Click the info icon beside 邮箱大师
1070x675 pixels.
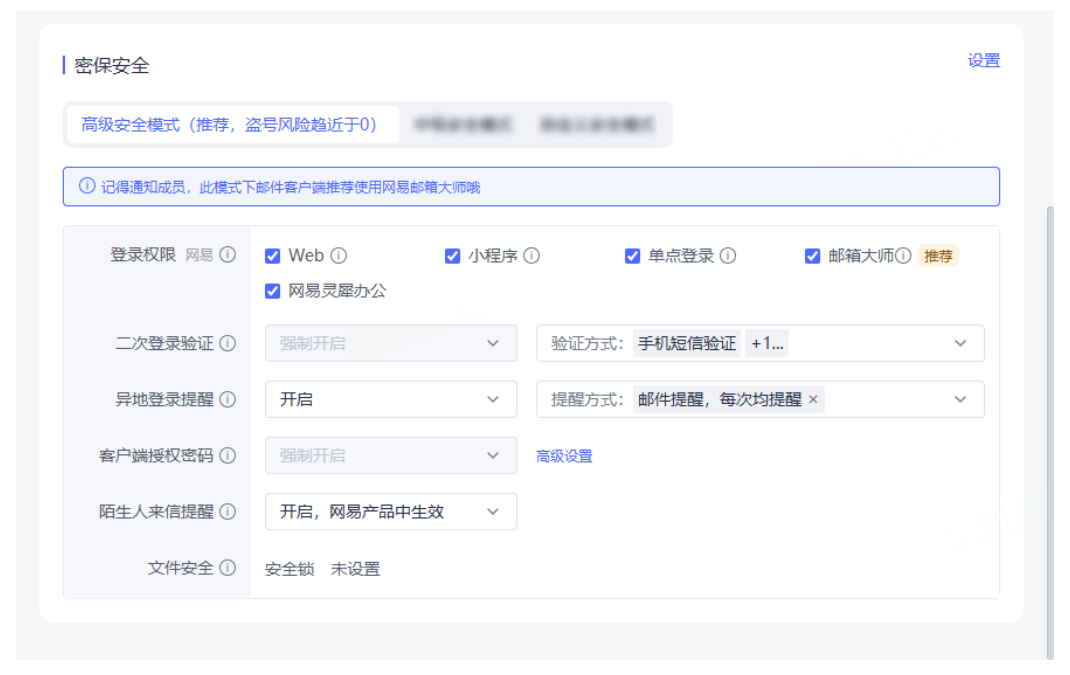point(903,255)
